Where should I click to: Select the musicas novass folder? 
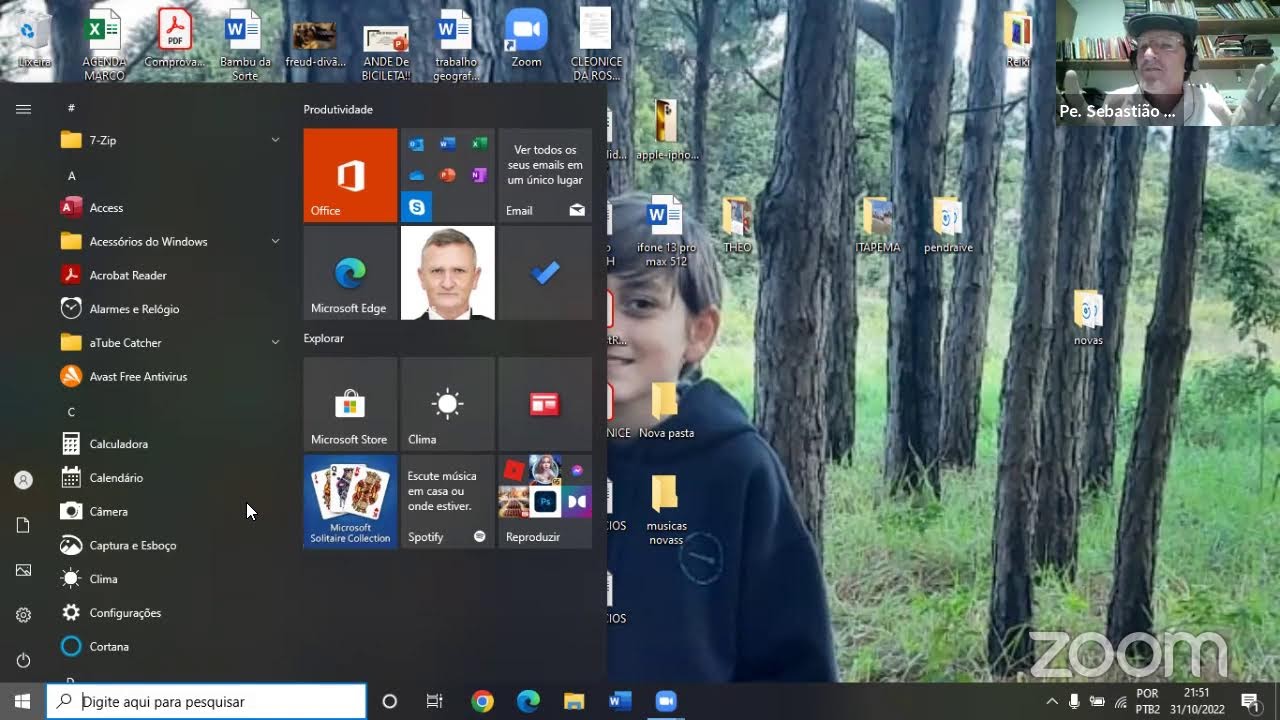(x=666, y=510)
